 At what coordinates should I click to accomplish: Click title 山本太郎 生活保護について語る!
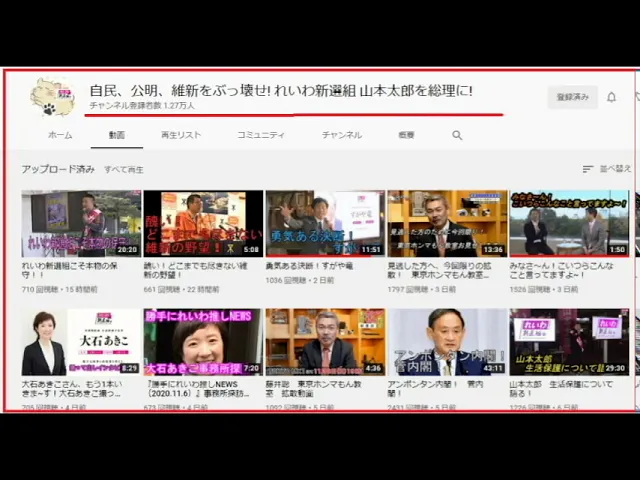pyautogui.click(x=561, y=389)
